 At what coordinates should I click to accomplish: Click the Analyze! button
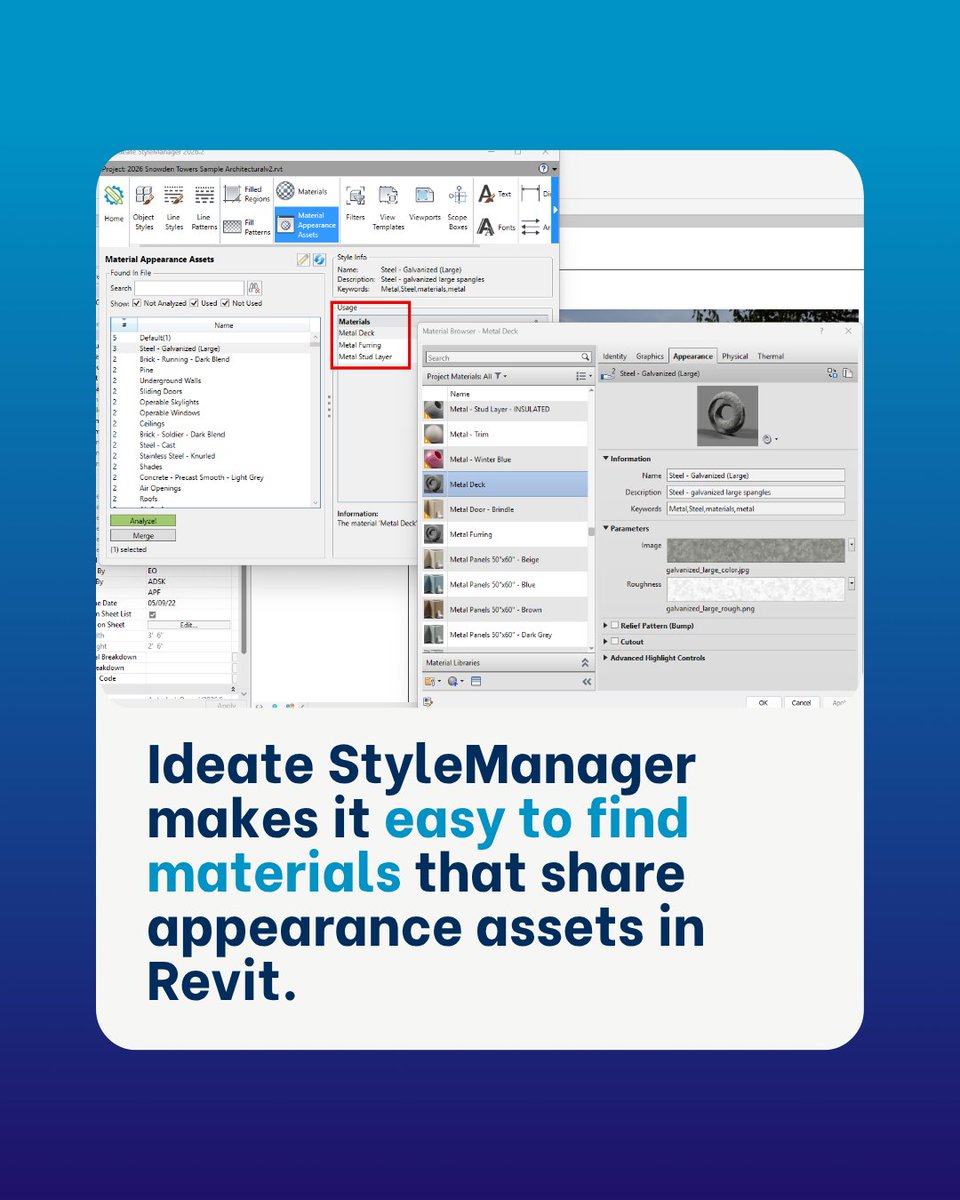click(143, 521)
